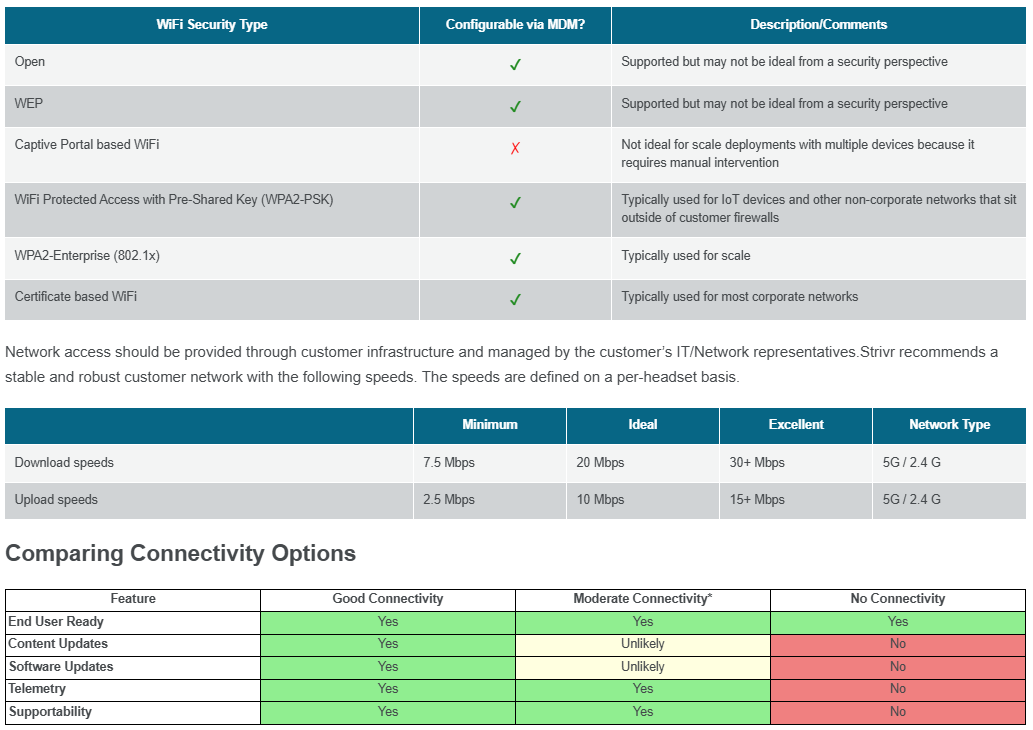Select the 'No Connectivity' column header

pos(898,599)
